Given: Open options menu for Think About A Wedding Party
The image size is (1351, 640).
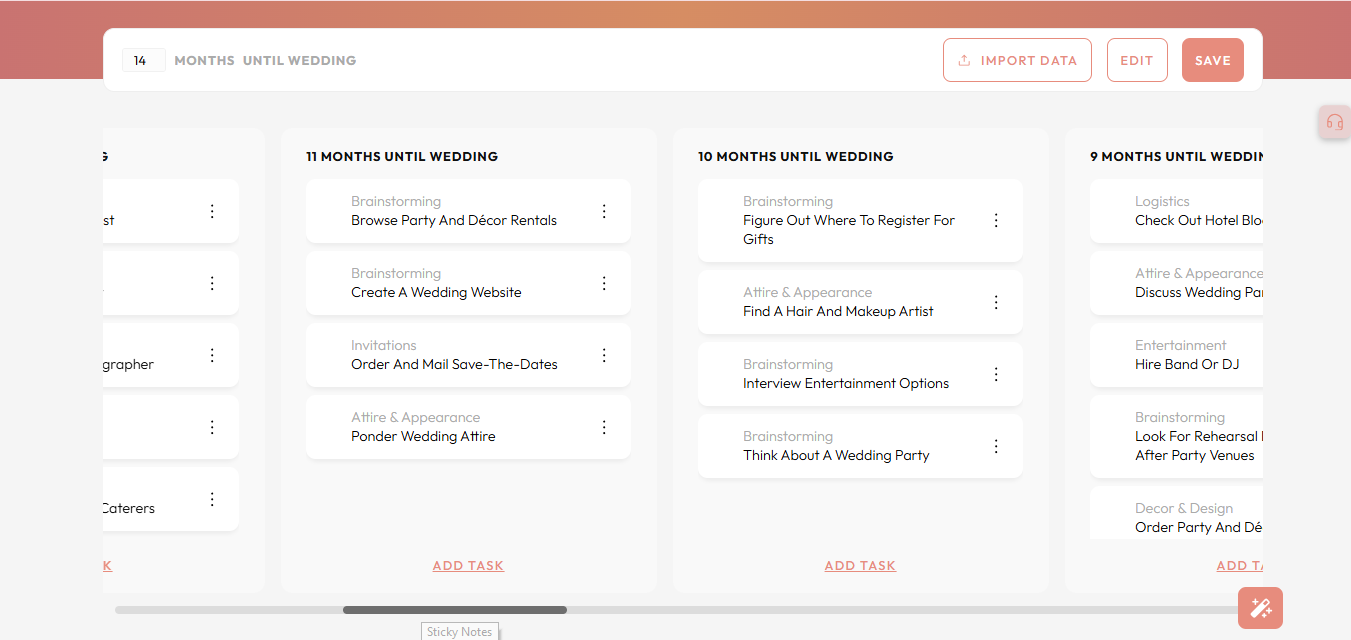Looking at the screenshot, I should [x=996, y=446].
